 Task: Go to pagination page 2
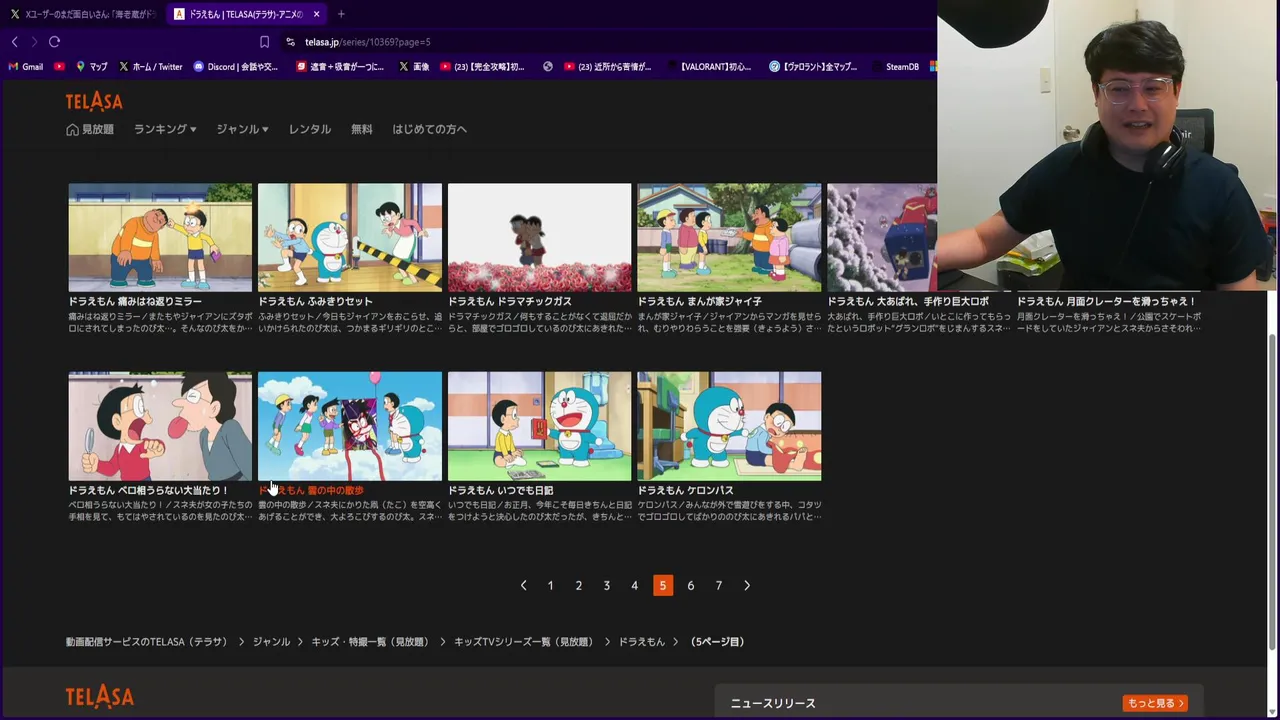point(578,585)
